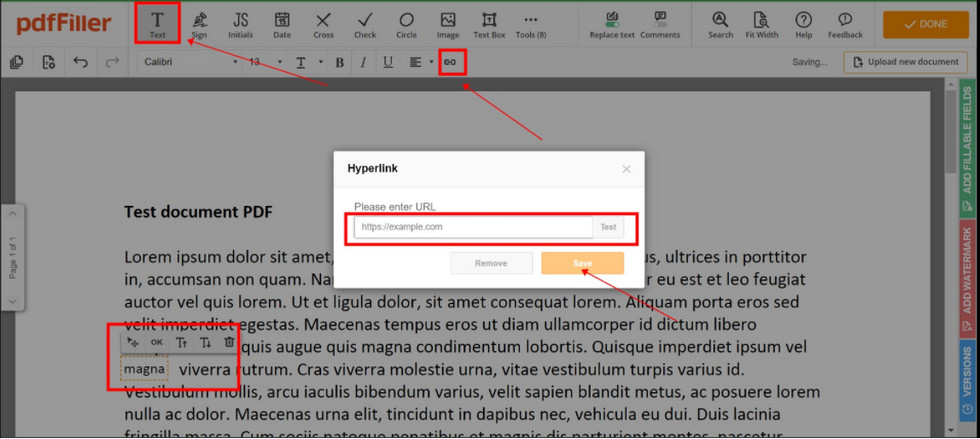Screen dimensions: 980x439
Task: Click the Remove button in Hyperlink dialog
Action: (x=491, y=263)
